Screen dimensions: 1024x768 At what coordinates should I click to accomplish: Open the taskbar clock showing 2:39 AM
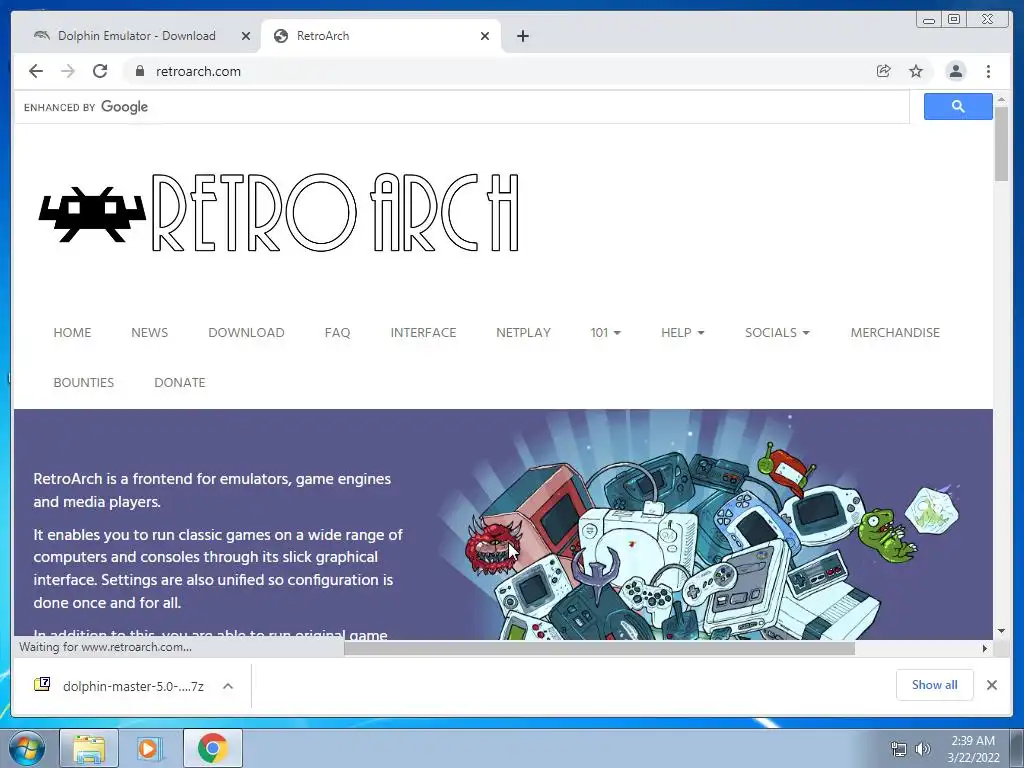click(973, 748)
